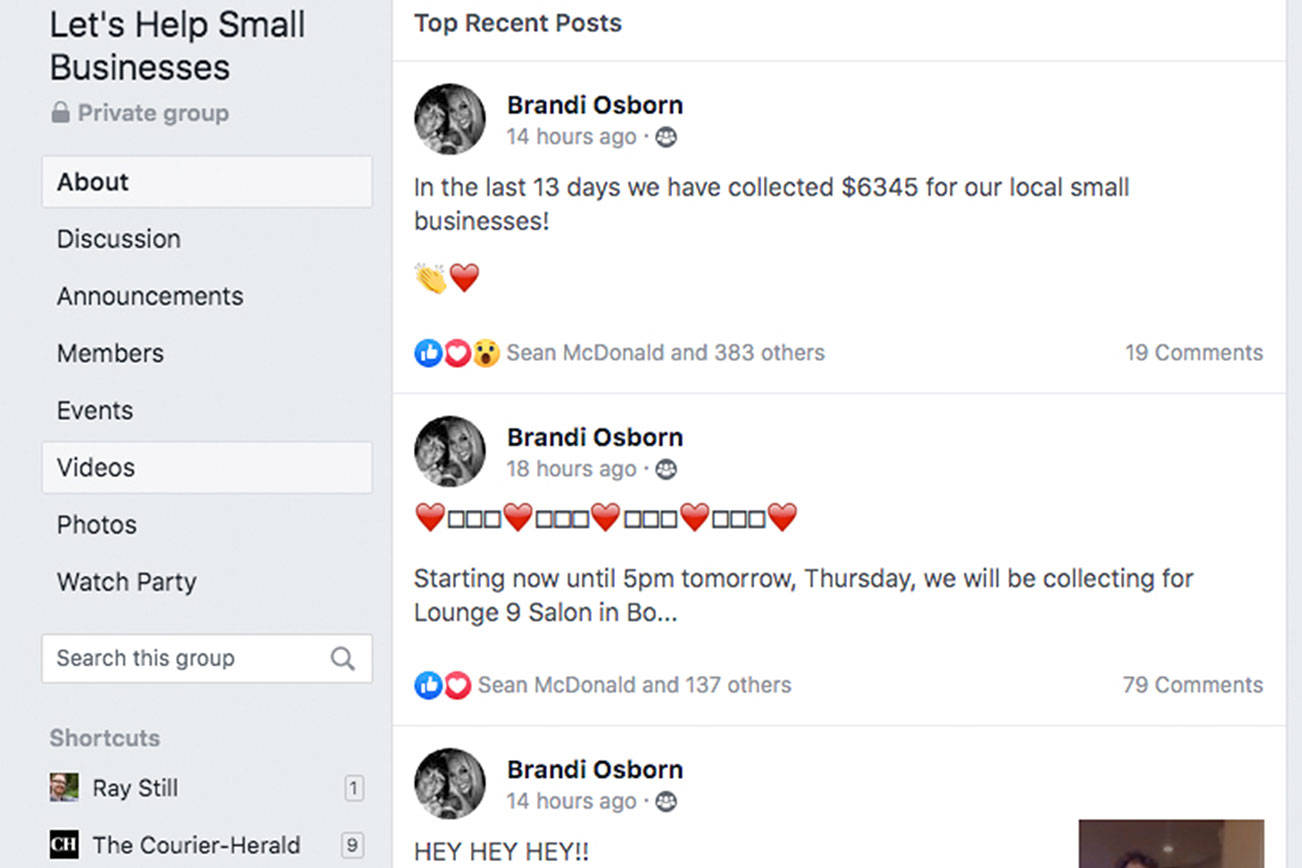Image resolution: width=1302 pixels, height=868 pixels.
Task: Click Brandi Osborn's name on the 18 hours ago post
Action: [x=595, y=437]
